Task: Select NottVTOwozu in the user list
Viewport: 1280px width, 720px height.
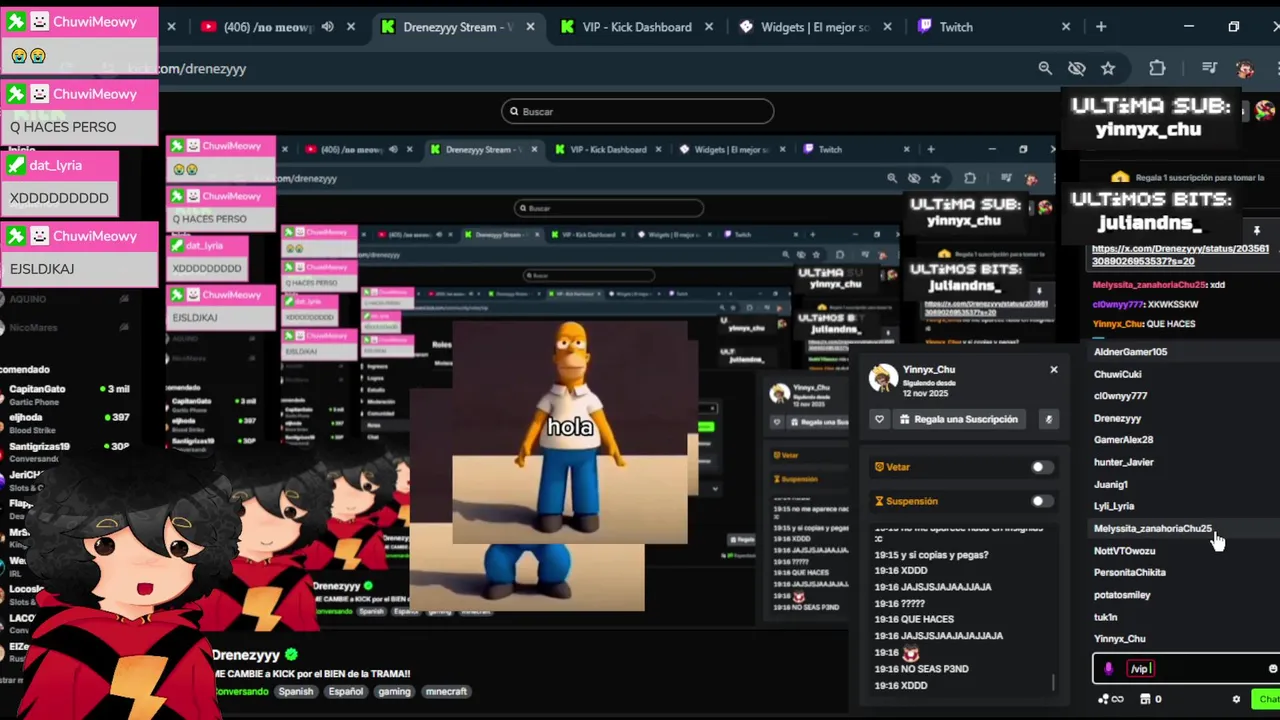Action: click(1124, 550)
